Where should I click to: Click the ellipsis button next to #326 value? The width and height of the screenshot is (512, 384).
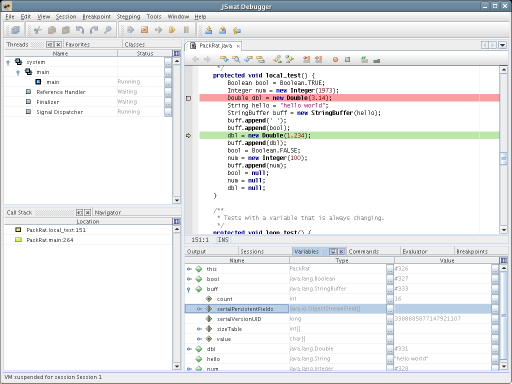point(495,269)
